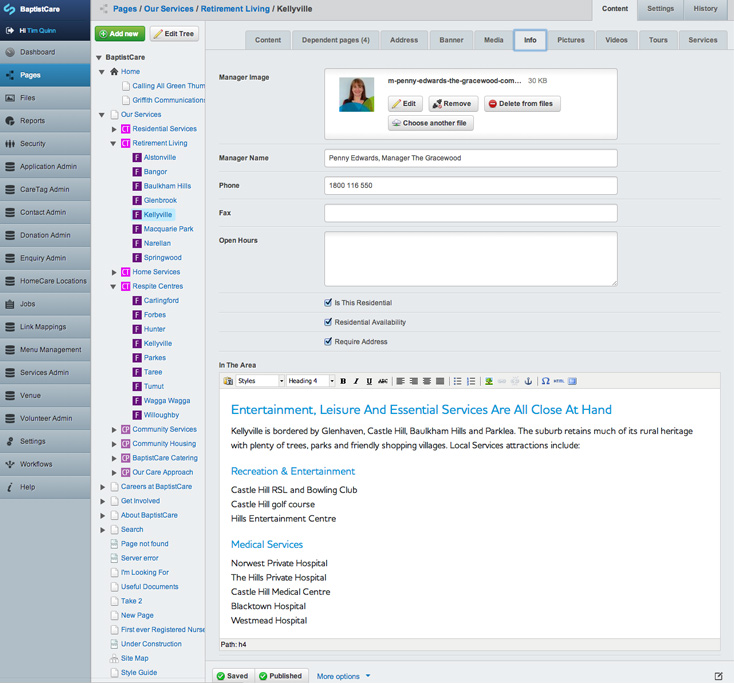Image resolution: width=734 pixels, height=684 pixels.
Task: Click the log out icon beside Hi Tim Quinn
Action: point(9,30)
